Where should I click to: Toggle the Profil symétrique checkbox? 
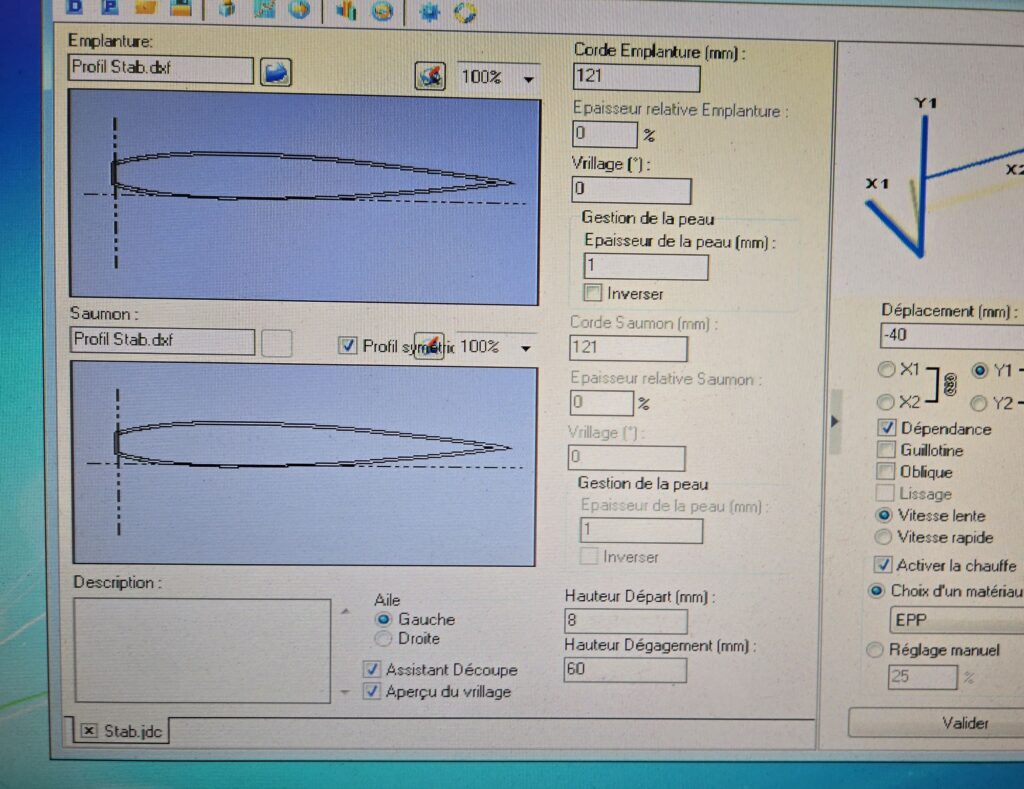click(348, 345)
